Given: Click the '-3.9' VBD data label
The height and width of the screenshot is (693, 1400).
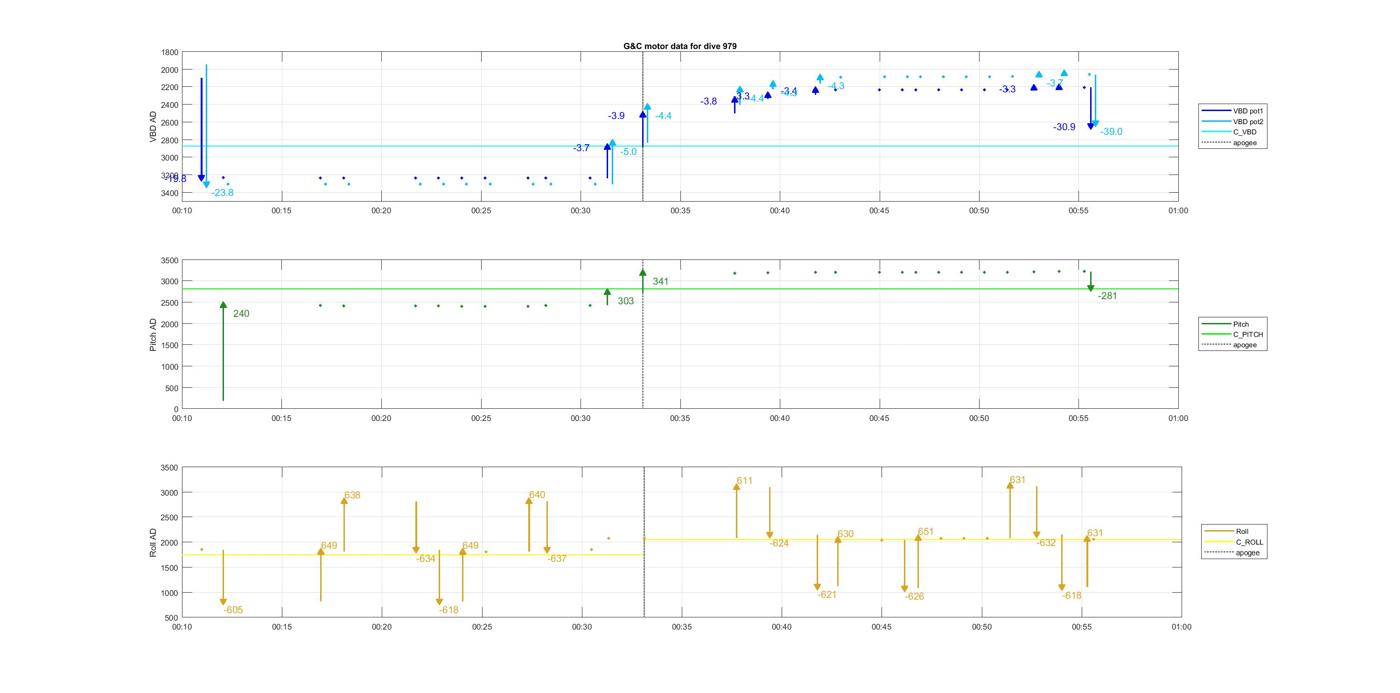Looking at the screenshot, I should 616,116.
